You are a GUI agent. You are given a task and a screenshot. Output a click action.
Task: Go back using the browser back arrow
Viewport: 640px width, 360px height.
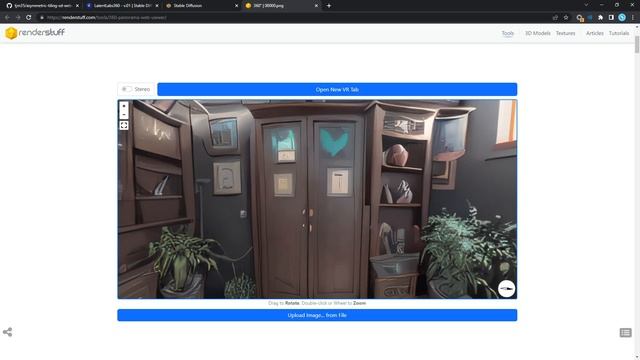click(7, 18)
